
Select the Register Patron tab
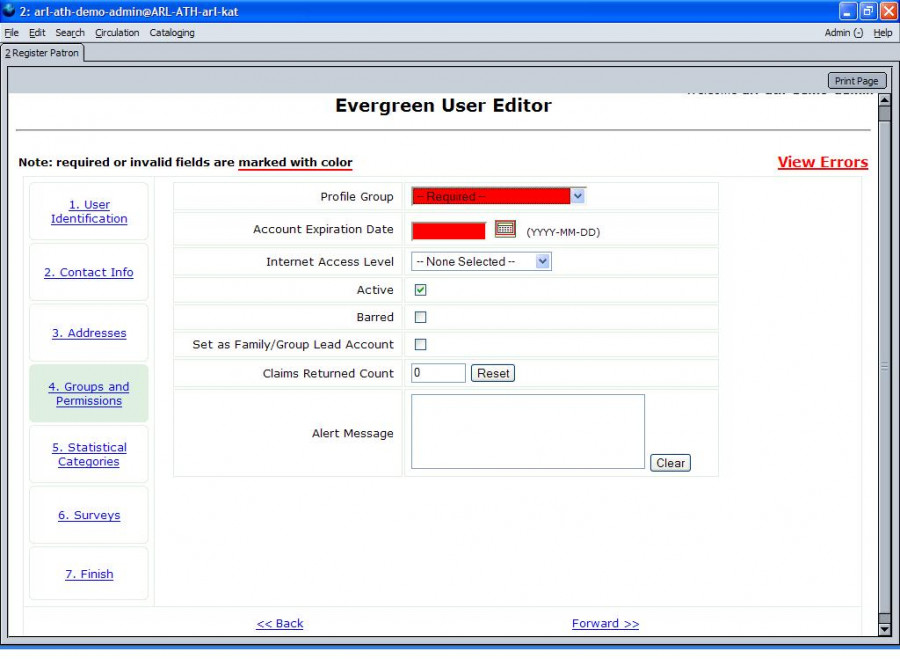(44, 53)
